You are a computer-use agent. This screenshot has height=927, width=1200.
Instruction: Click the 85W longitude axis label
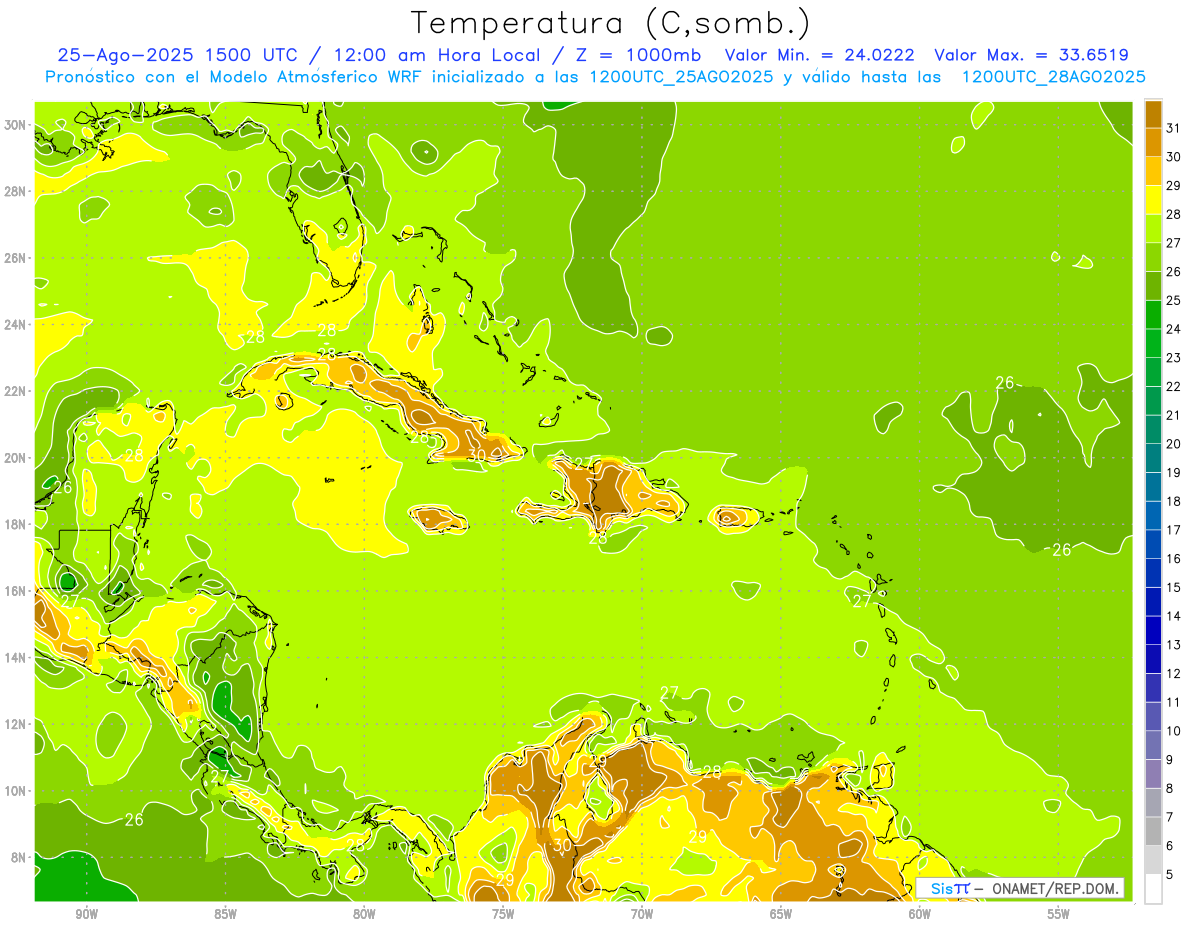pos(225,913)
